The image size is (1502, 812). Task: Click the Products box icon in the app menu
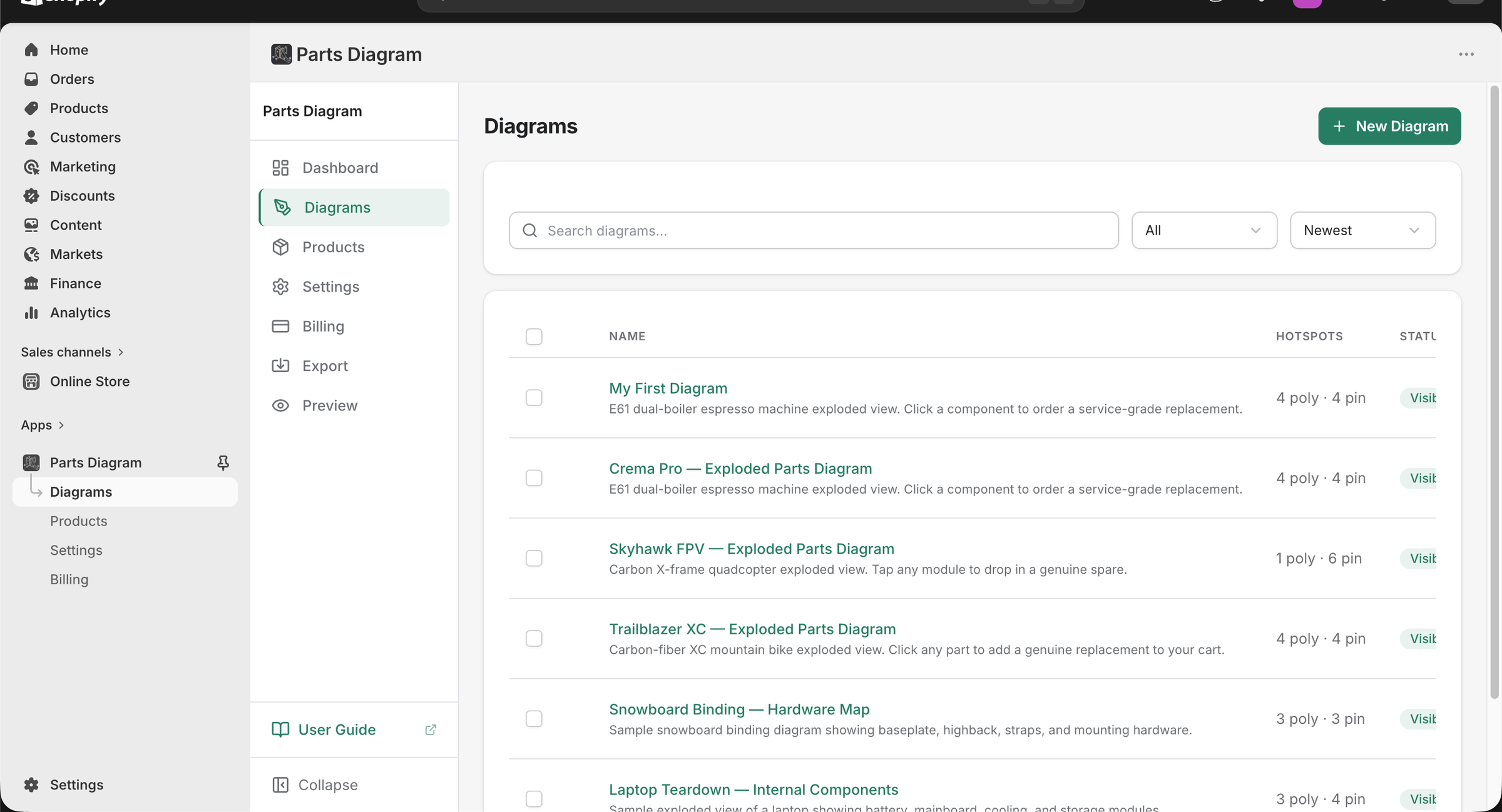click(x=280, y=247)
